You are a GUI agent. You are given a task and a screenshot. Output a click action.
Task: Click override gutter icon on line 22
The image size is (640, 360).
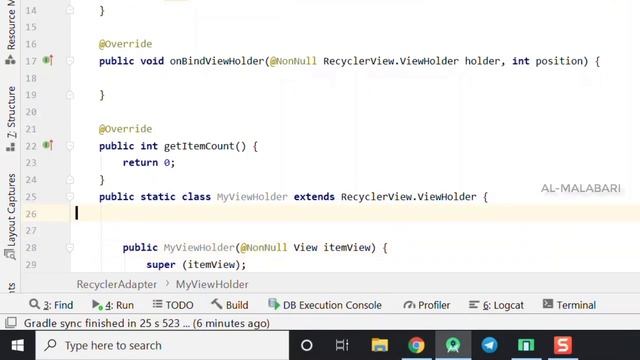pyautogui.click(x=48, y=145)
